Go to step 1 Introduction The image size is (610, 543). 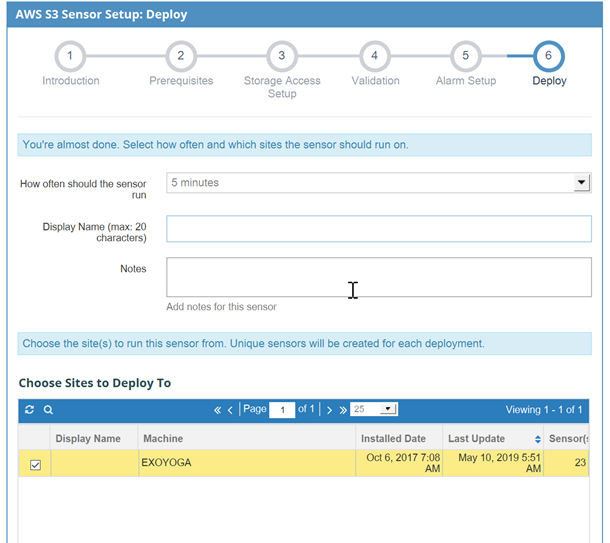point(70,56)
